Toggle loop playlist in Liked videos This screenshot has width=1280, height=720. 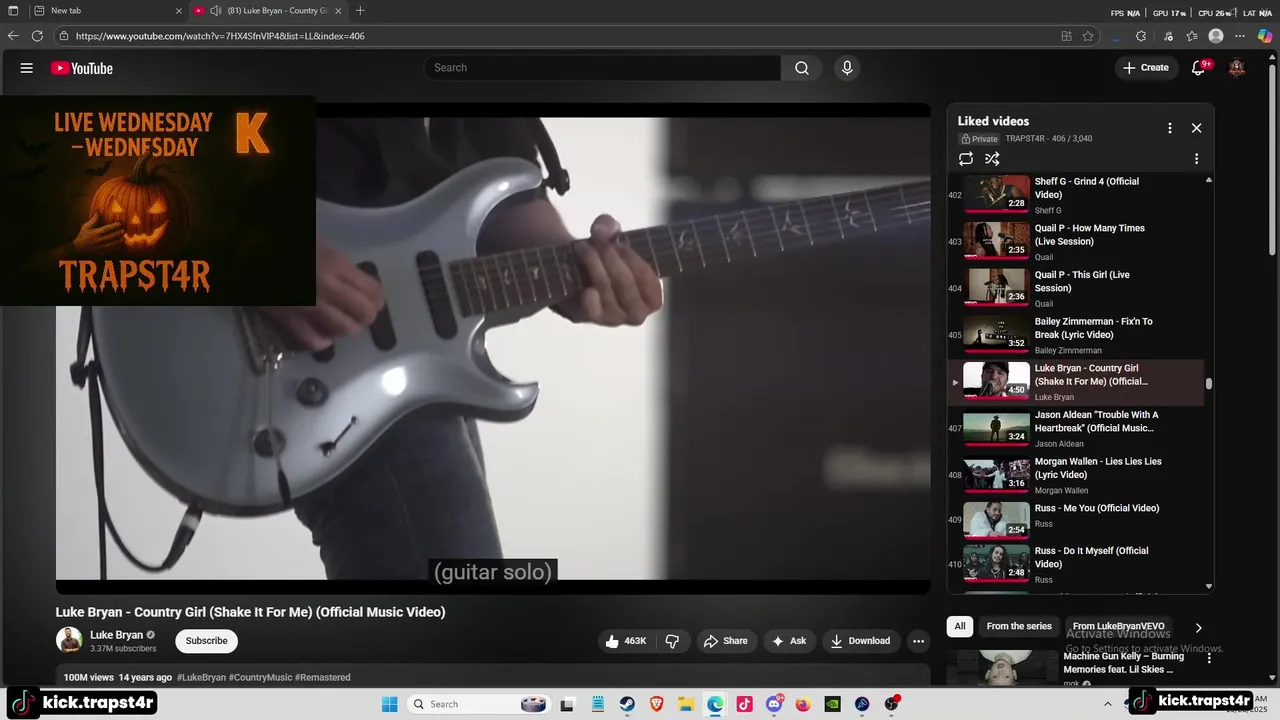(966, 159)
